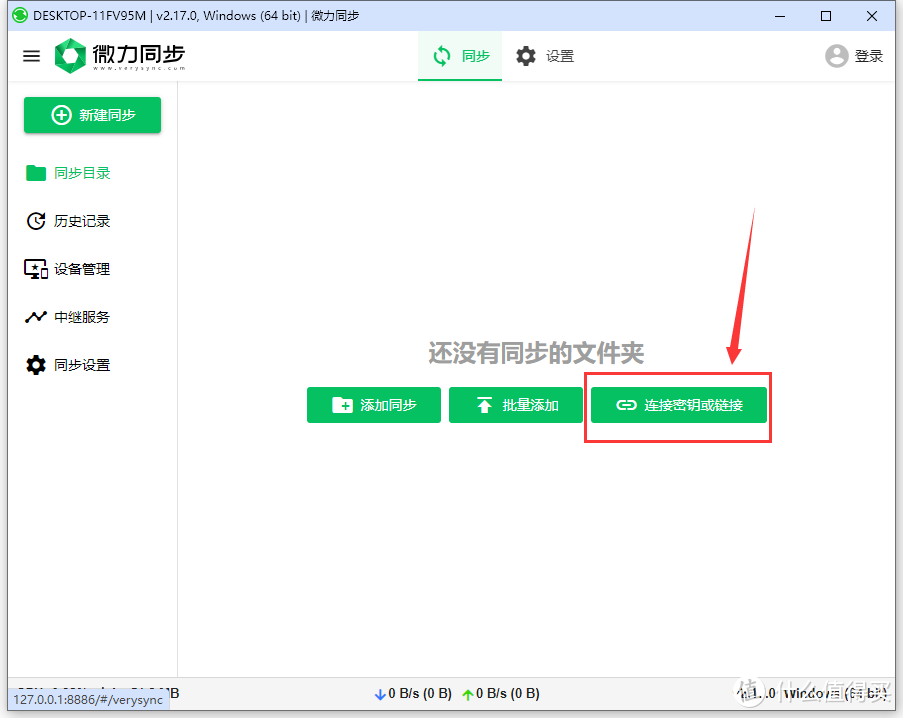Open 同步设置 sync settings from sidebar
Screen dimensions: 903x718
(80, 364)
